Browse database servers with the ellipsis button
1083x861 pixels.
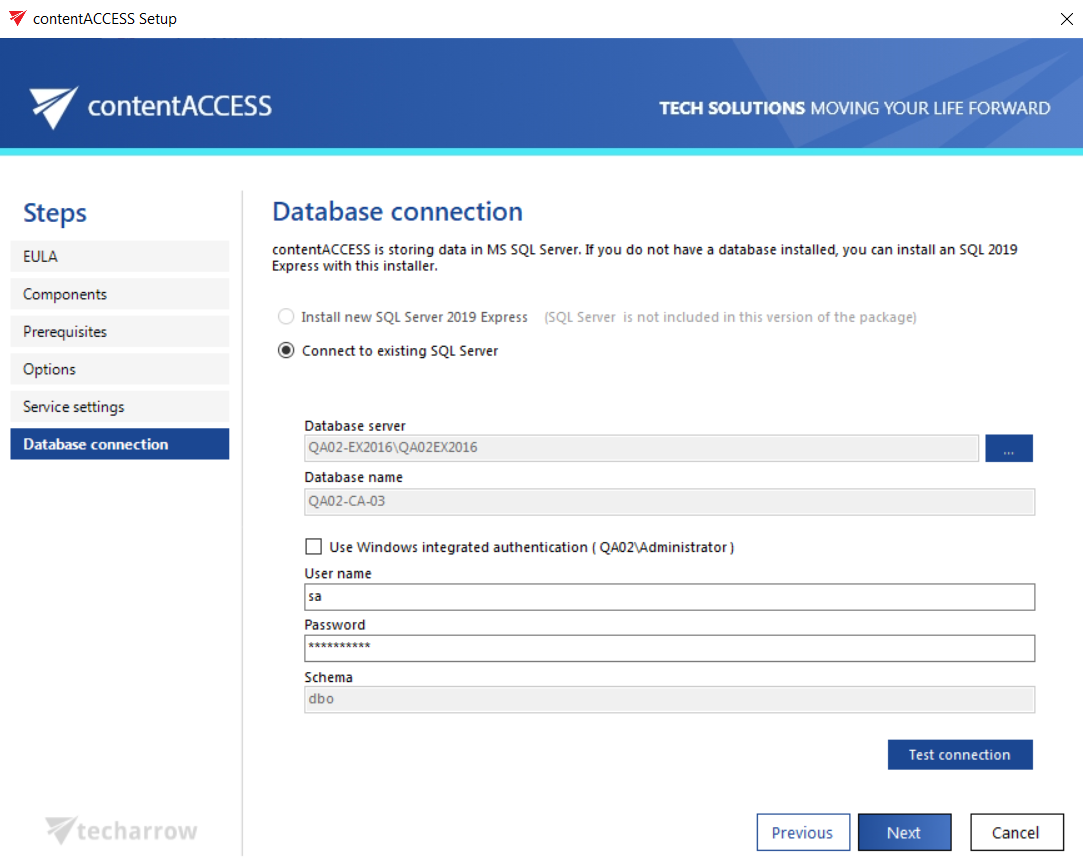[x=1008, y=448]
